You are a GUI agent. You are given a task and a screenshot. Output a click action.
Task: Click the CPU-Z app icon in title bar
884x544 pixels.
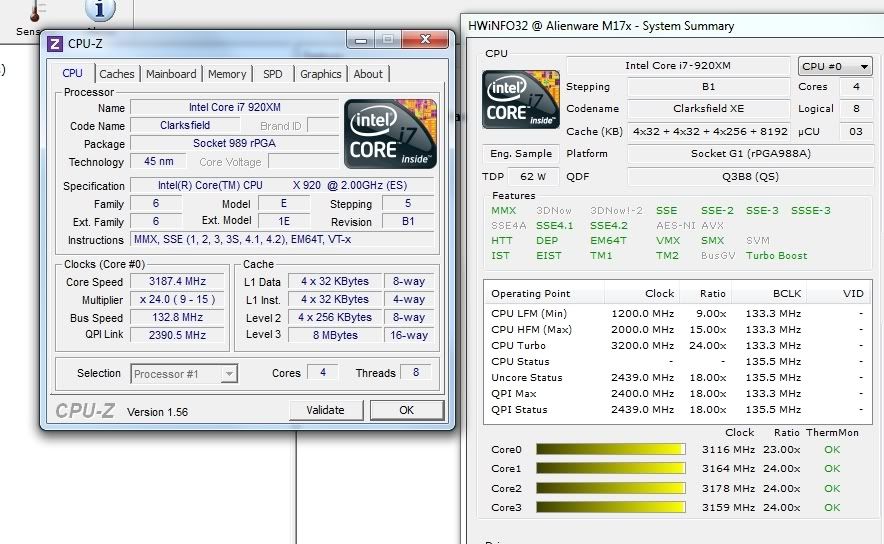(x=55, y=43)
